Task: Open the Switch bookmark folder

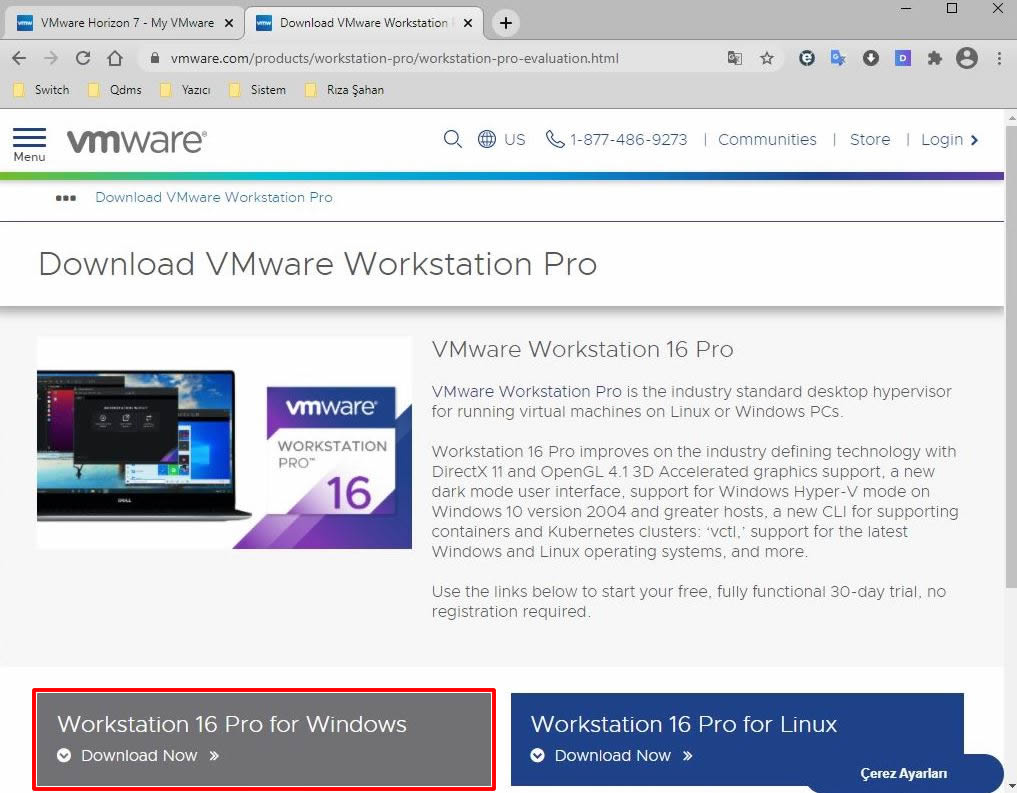Action: click(x=42, y=90)
